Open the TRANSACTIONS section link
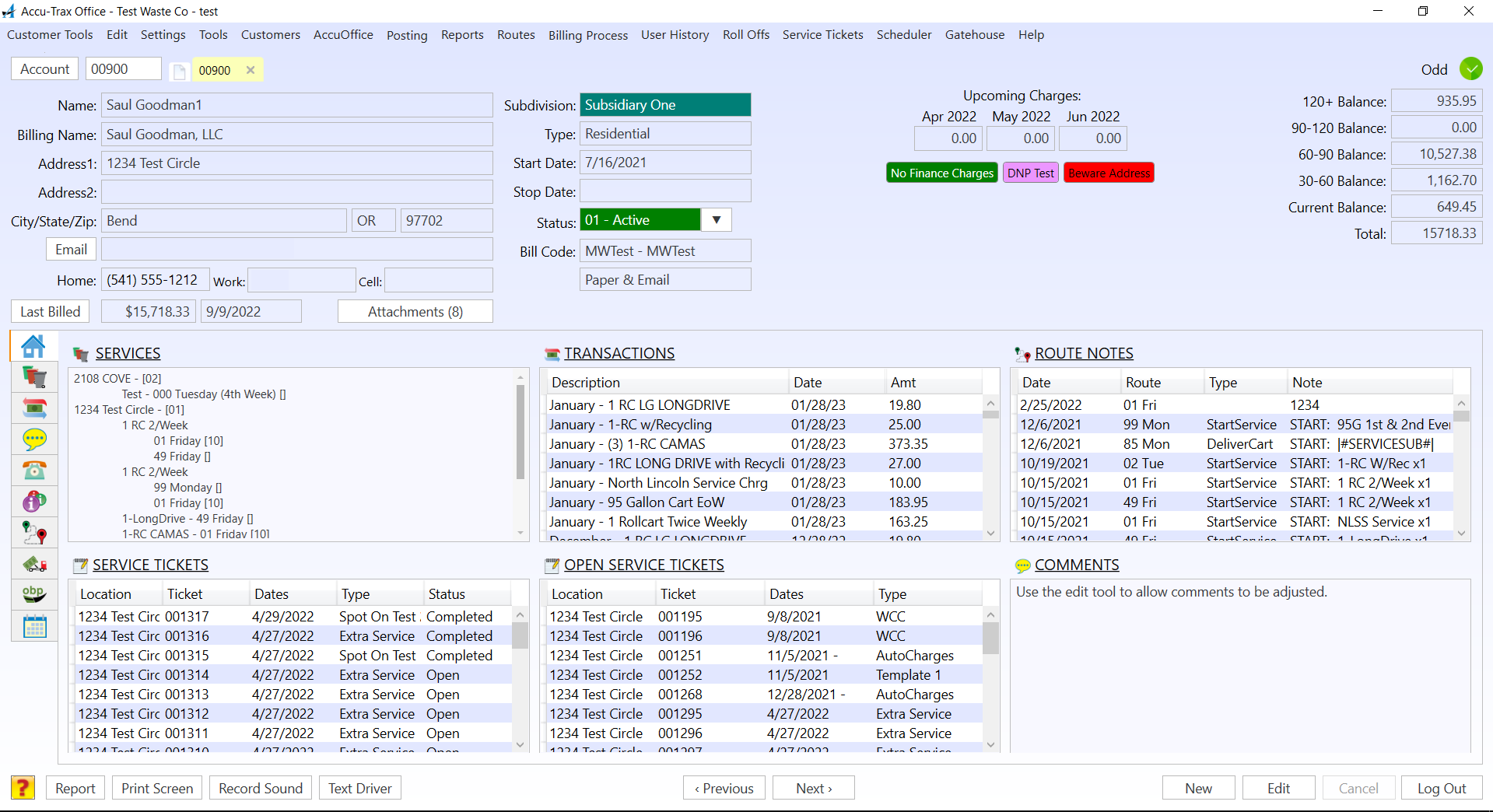The width and height of the screenshot is (1493, 812). (x=619, y=354)
